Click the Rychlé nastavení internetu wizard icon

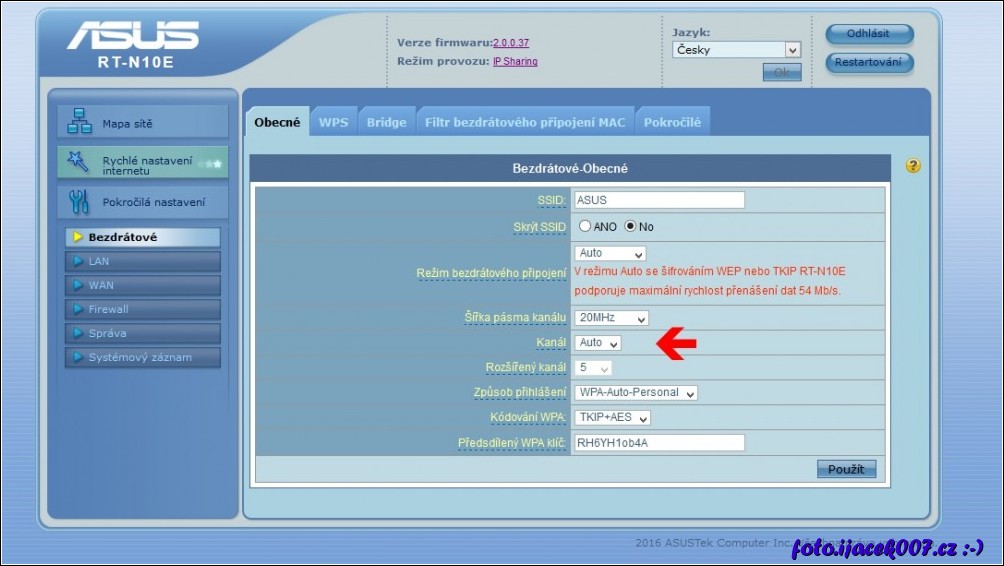79,162
